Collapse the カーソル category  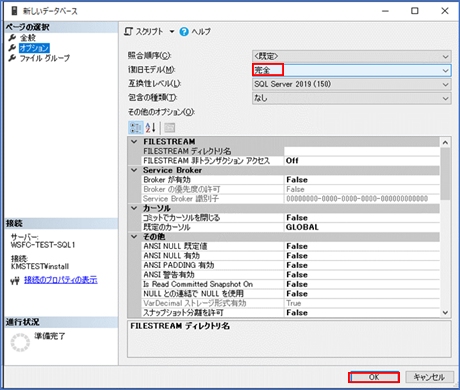pos(134,208)
